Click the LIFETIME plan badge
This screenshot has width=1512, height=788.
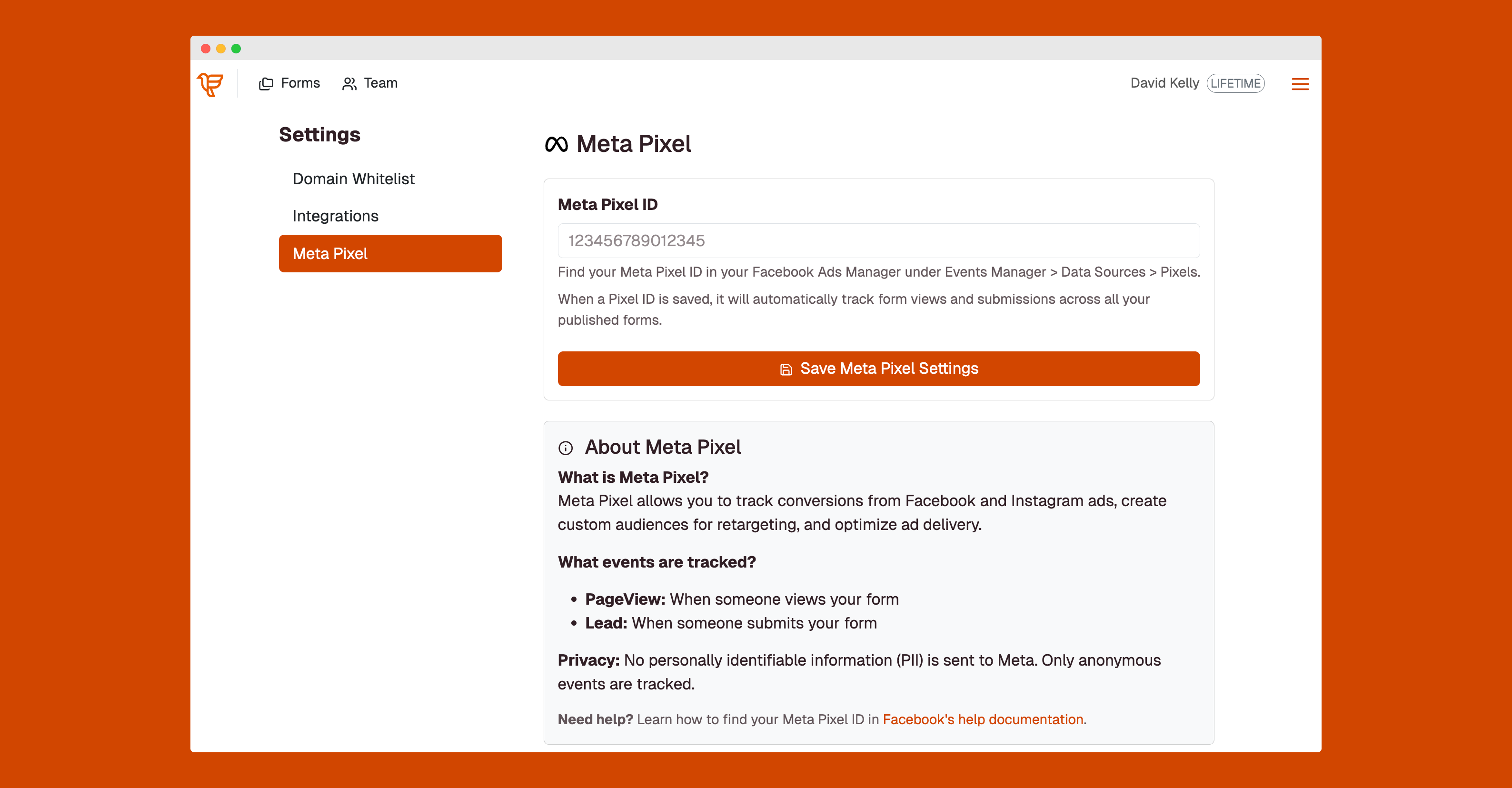pos(1235,83)
